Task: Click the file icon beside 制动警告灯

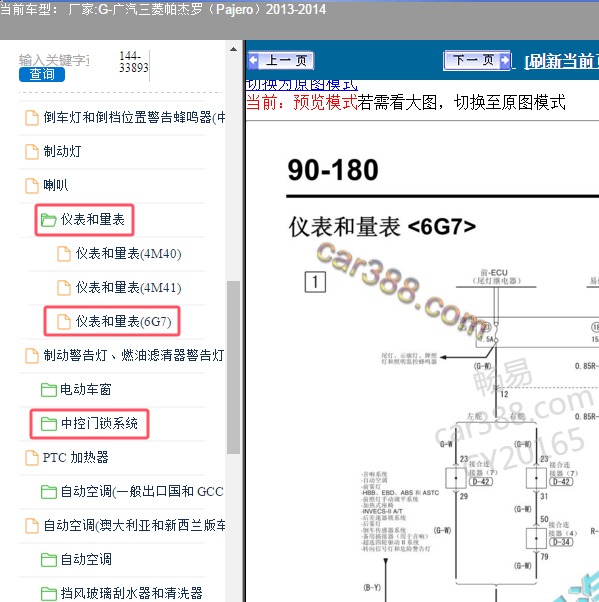Action: (32, 356)
